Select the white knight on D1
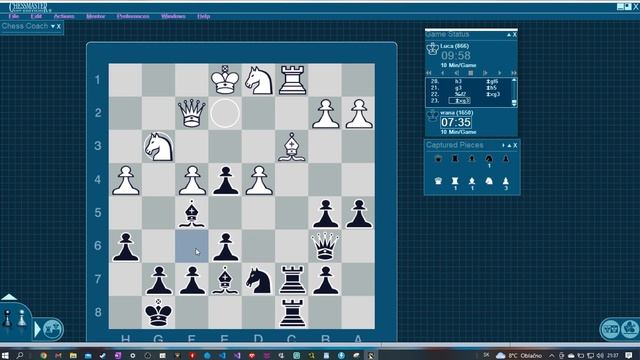This screenshot has height=360, width=640. click(258, 80)
